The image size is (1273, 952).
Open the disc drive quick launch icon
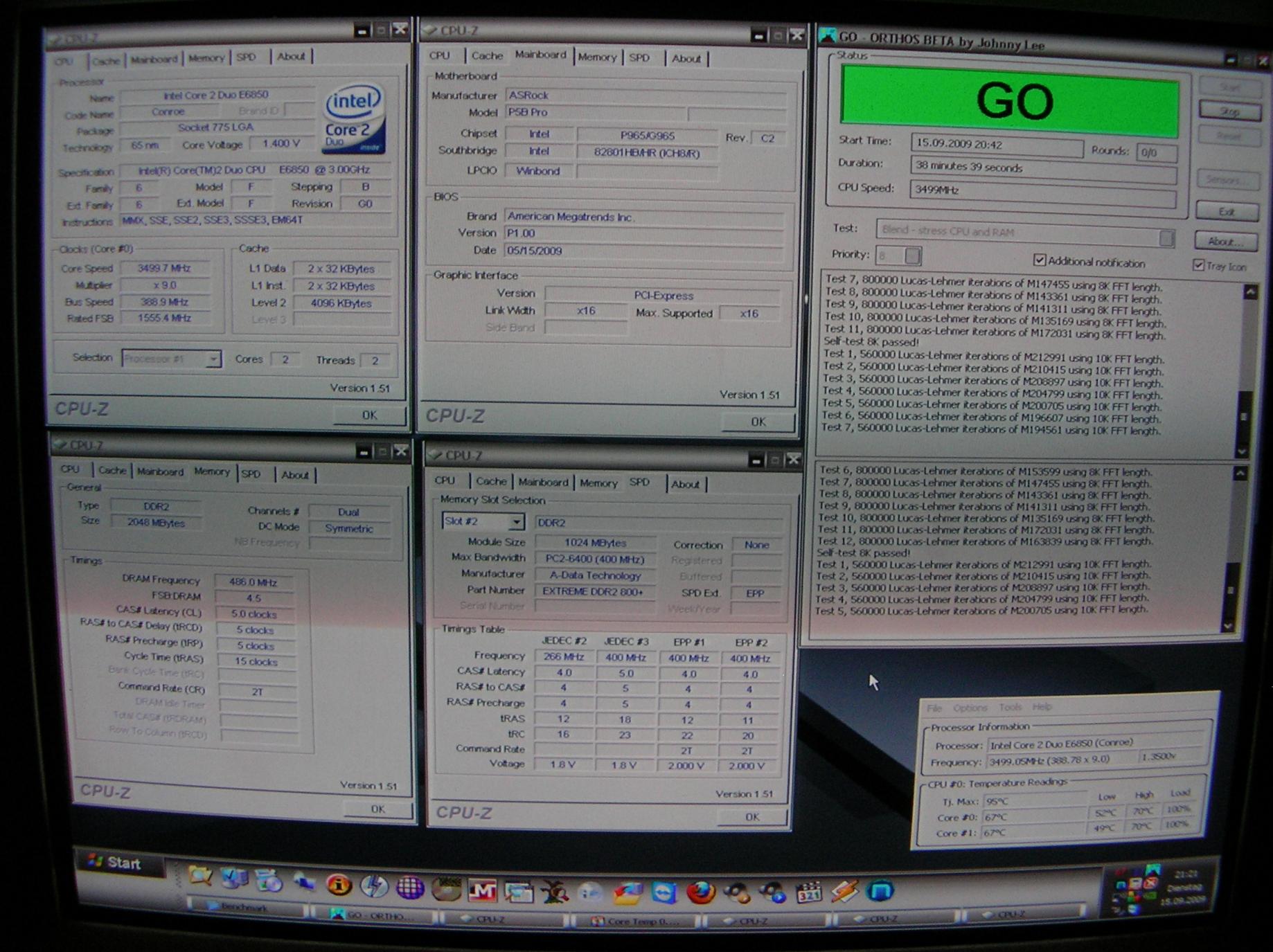(446, 888)
